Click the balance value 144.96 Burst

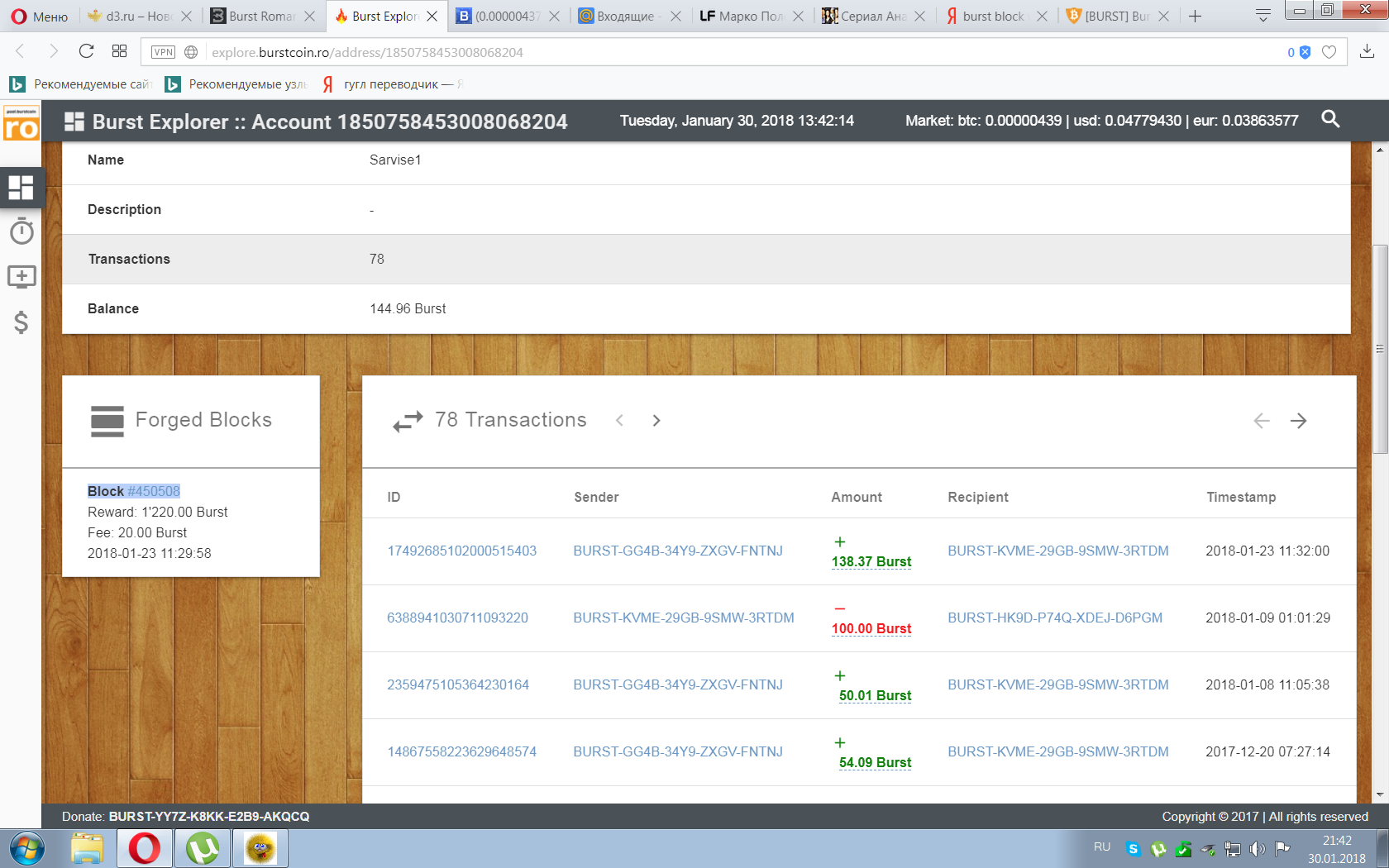(x=408, y=308)
